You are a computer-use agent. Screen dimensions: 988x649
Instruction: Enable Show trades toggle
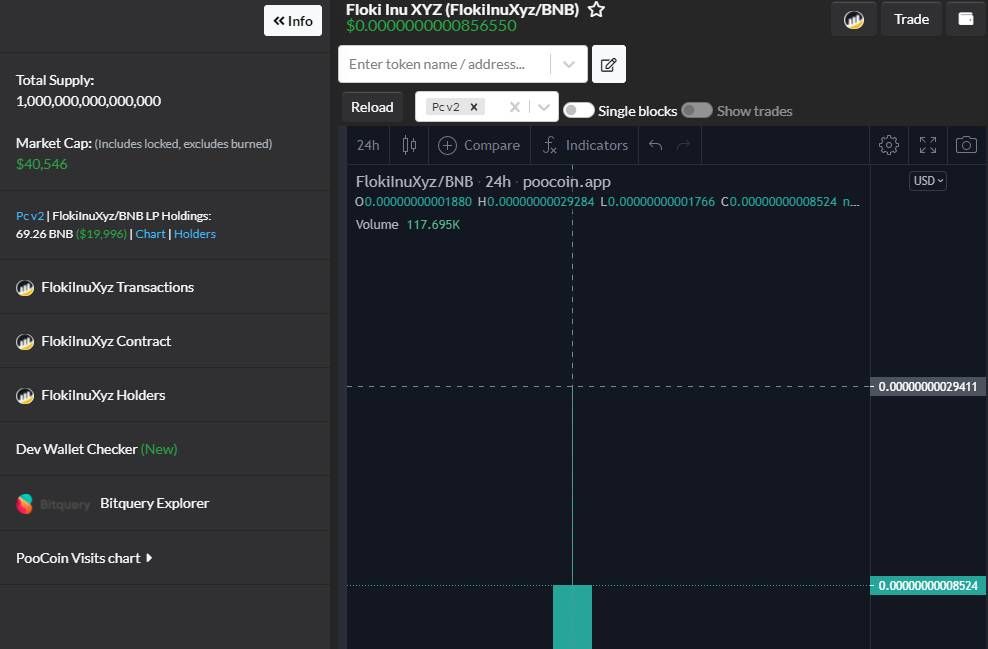pyautogui.click(x=697, y=110)
